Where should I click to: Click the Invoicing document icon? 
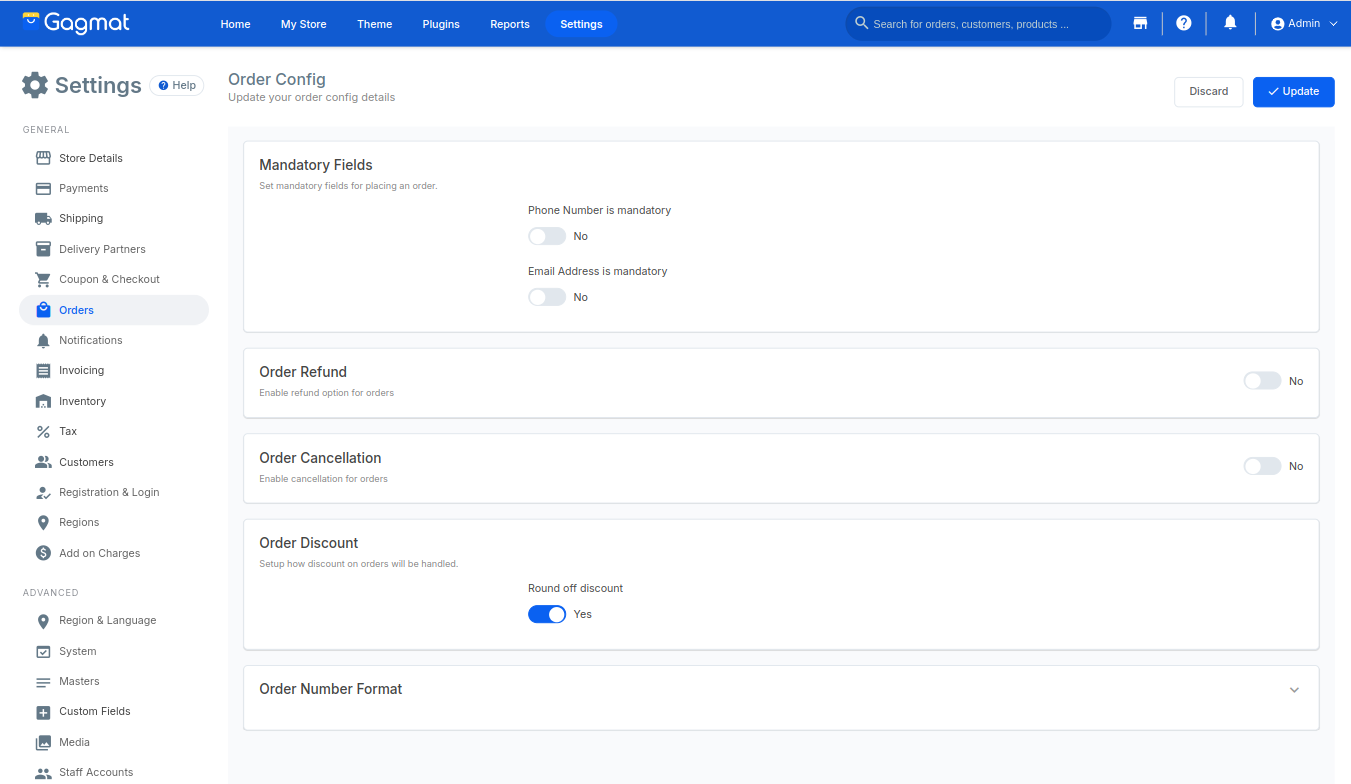point(43,371)
